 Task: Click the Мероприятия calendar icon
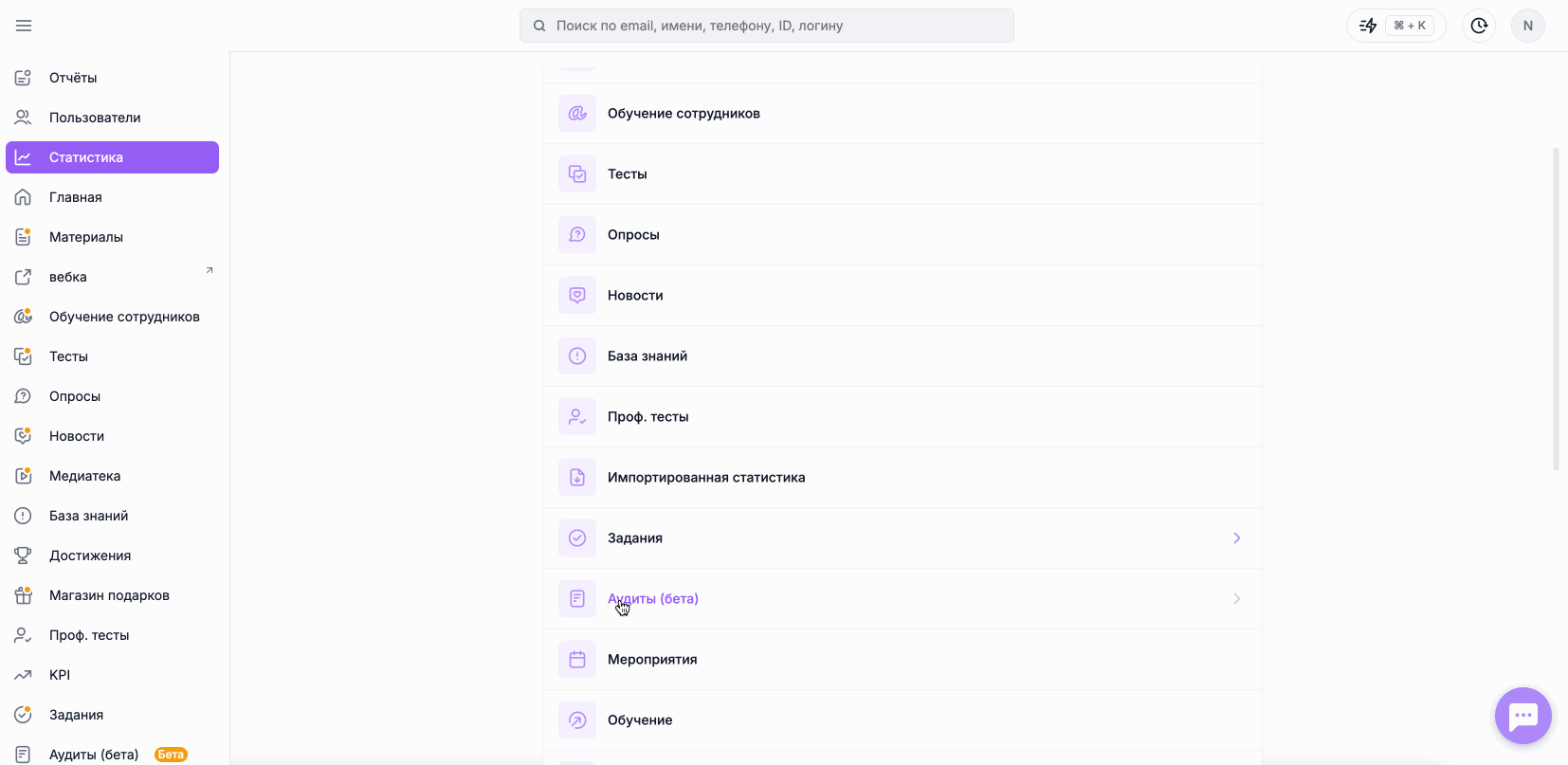[x=577, y=660]
